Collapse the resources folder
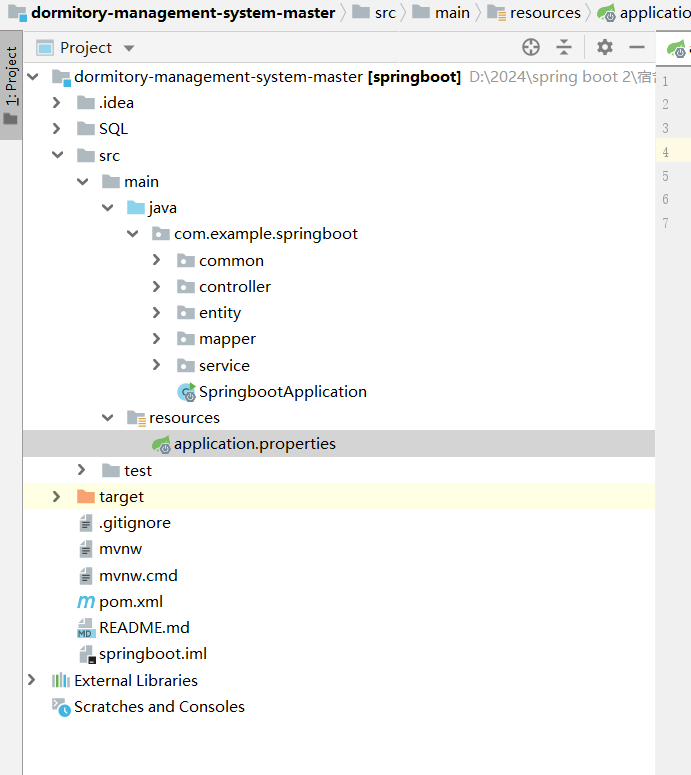691x775 pixels. (x=108, y=418)
